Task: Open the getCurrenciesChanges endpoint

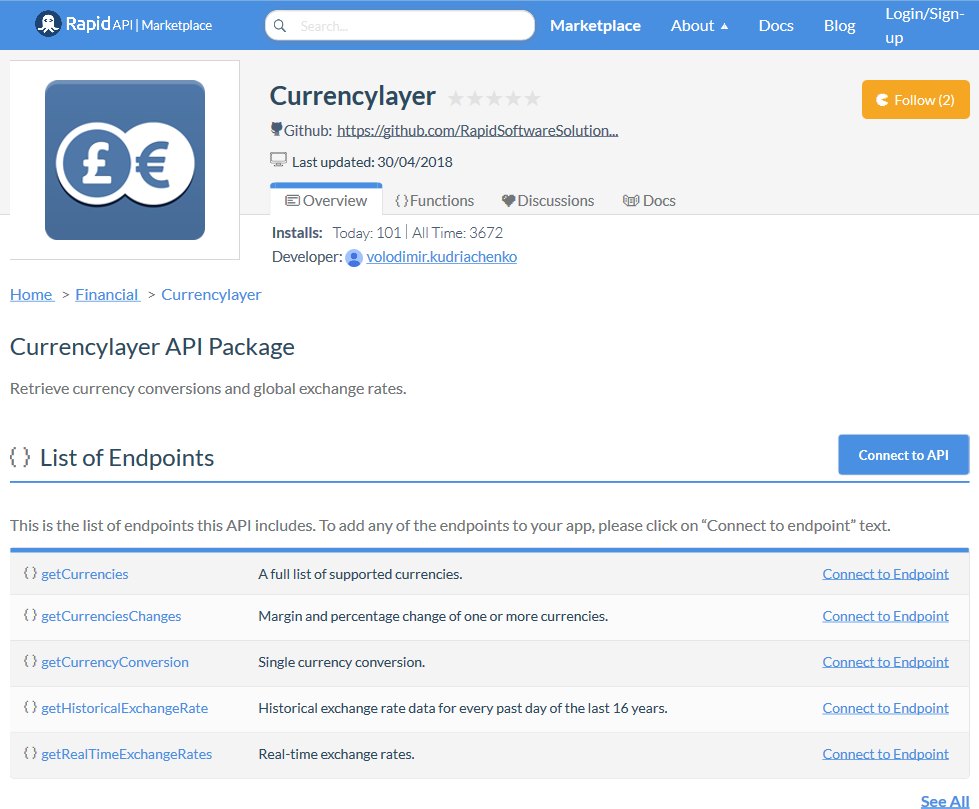Action: tap(111, 616)
